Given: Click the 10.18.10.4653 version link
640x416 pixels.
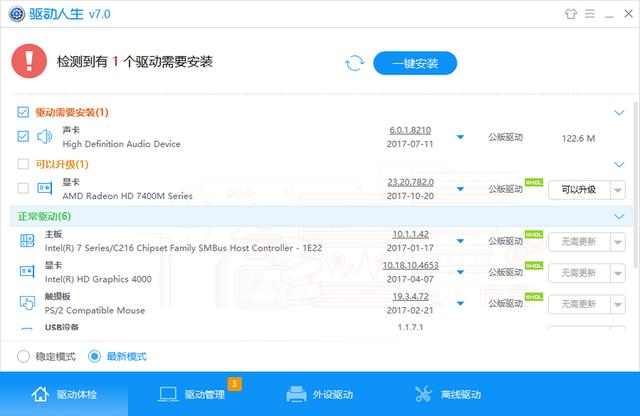Looking at the screenshot, I should (410, 265).
